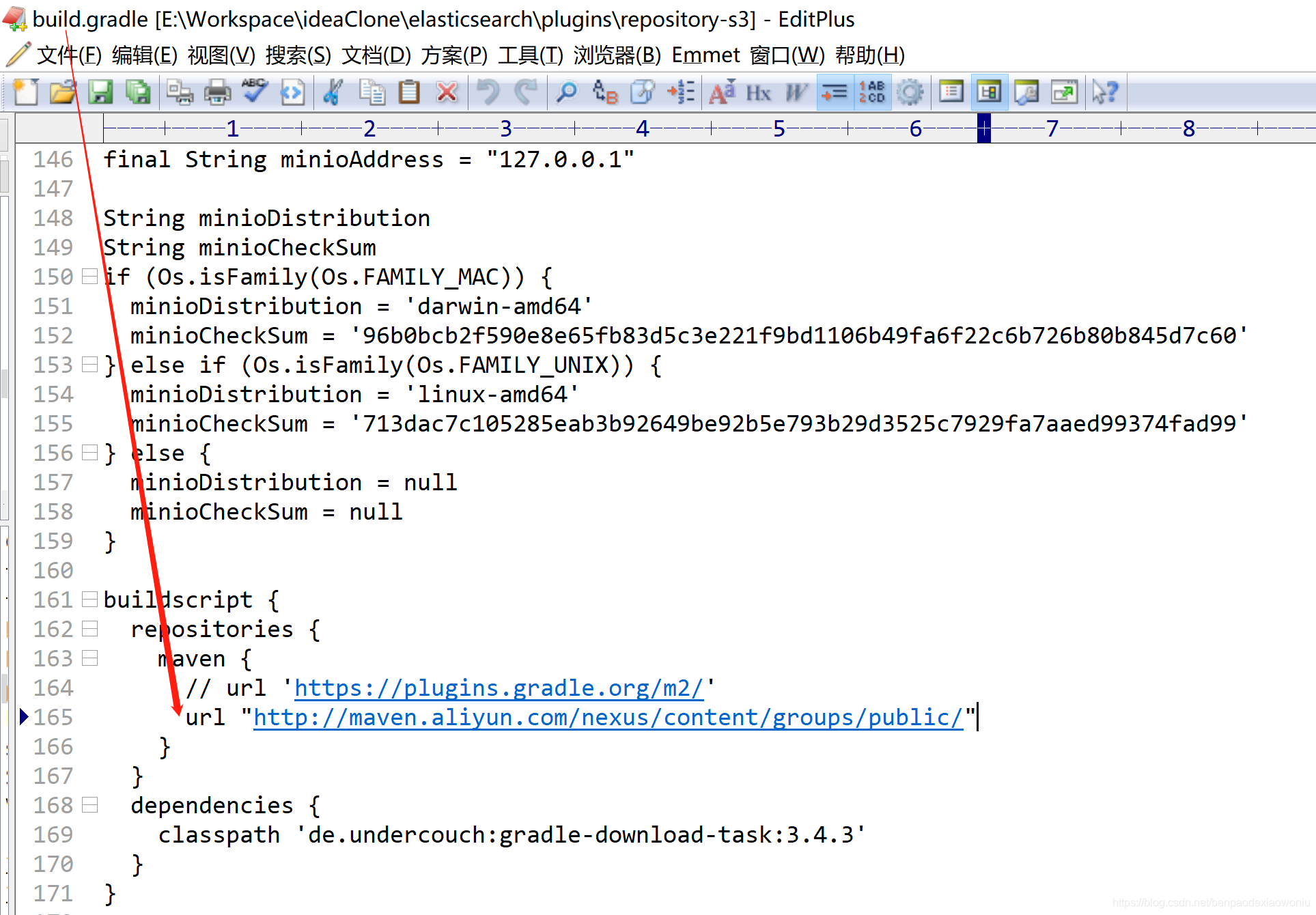Collapse the dependencies block at line 168
Image resolution: width=1316 pixels, height=915 pixels.
89,805
